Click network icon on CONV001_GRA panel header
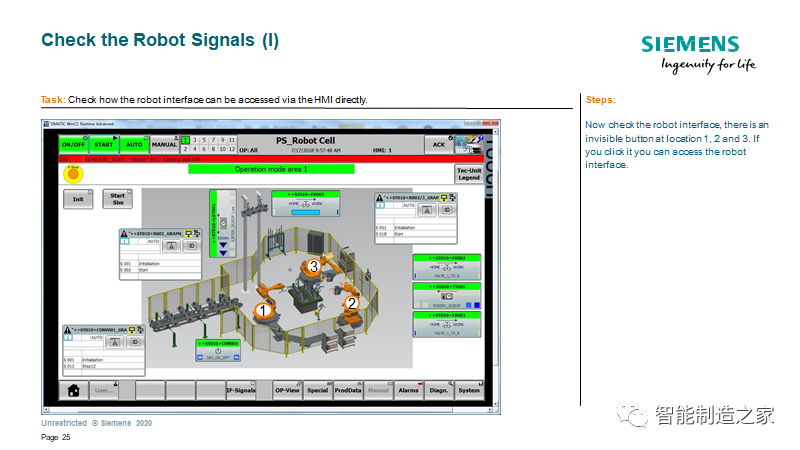The height and width of the screenshot is (450, 800). [x=140, y=330]
